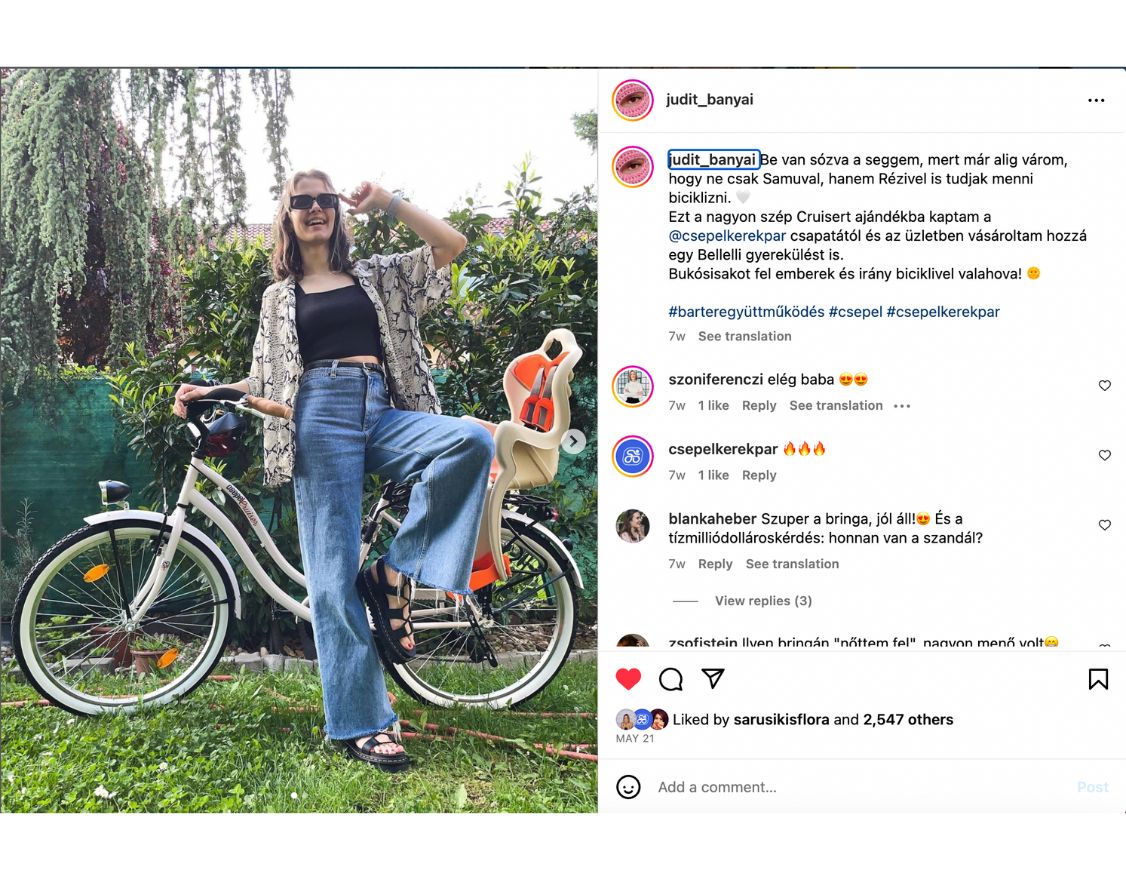The height and width of the screenshot is (880, 1126).
Task: Reply to blankaheber's comment
Action: (x=715, y=564)
